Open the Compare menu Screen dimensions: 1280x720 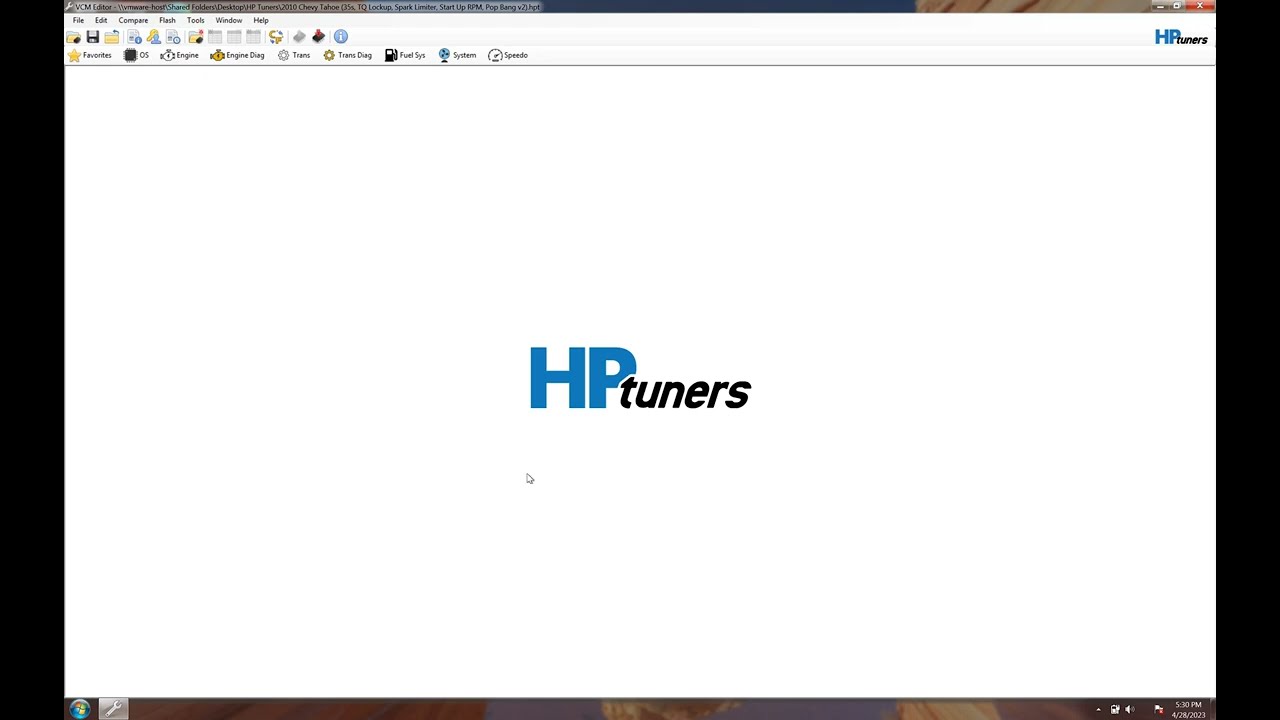pyautogui.click(x=133, y=20)
